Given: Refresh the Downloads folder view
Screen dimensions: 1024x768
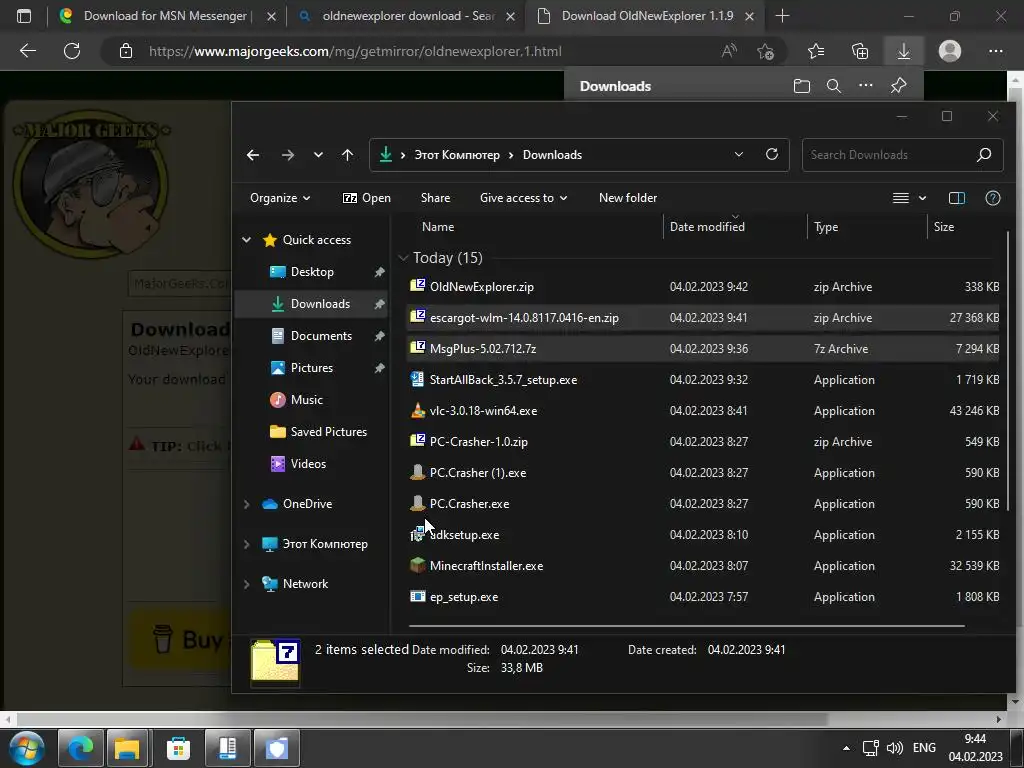Looking at the screenshot, I should [x=772, y=154].
